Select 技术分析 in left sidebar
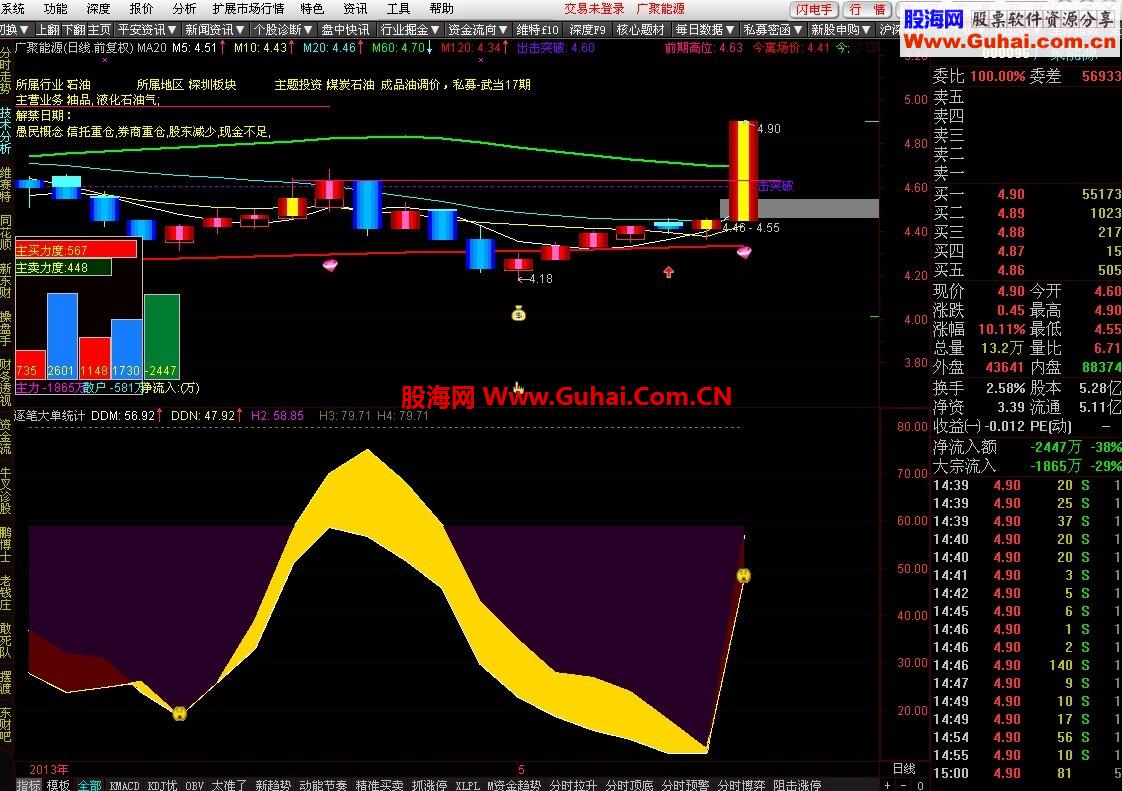 click(x=6, y=130)
